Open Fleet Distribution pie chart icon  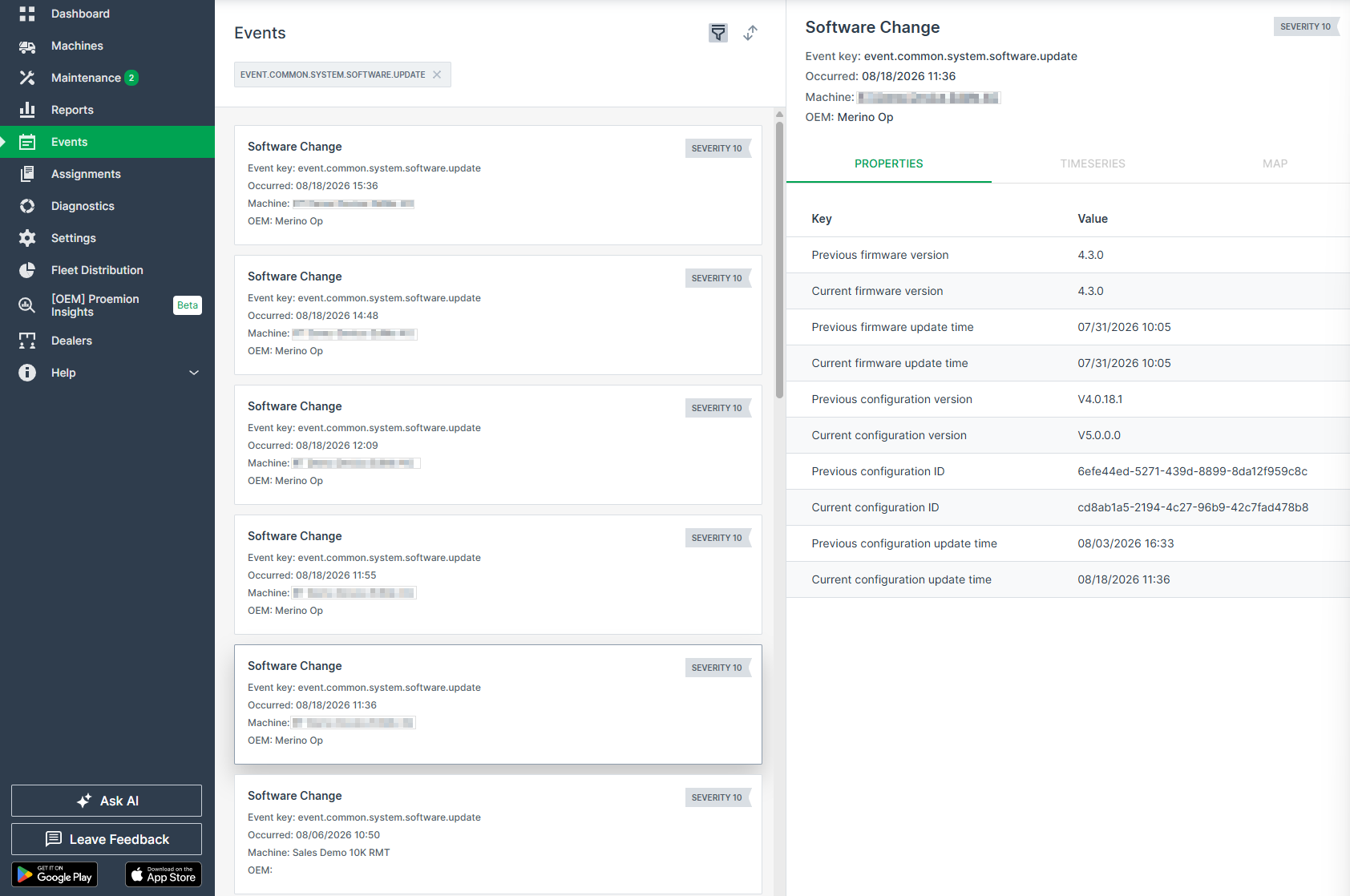point(27,270)
